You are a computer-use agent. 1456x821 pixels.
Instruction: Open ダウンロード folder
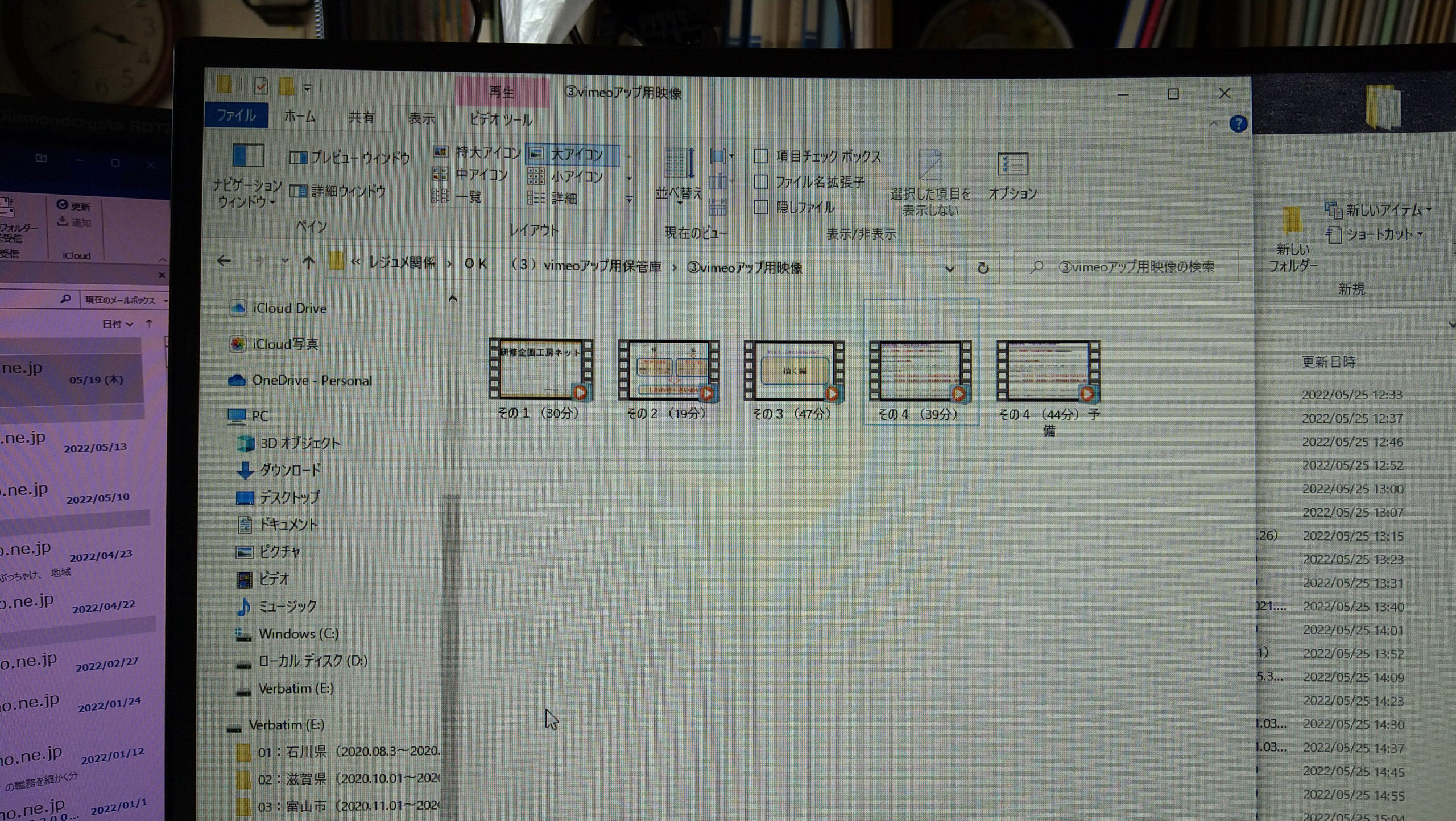pos(278,470)
